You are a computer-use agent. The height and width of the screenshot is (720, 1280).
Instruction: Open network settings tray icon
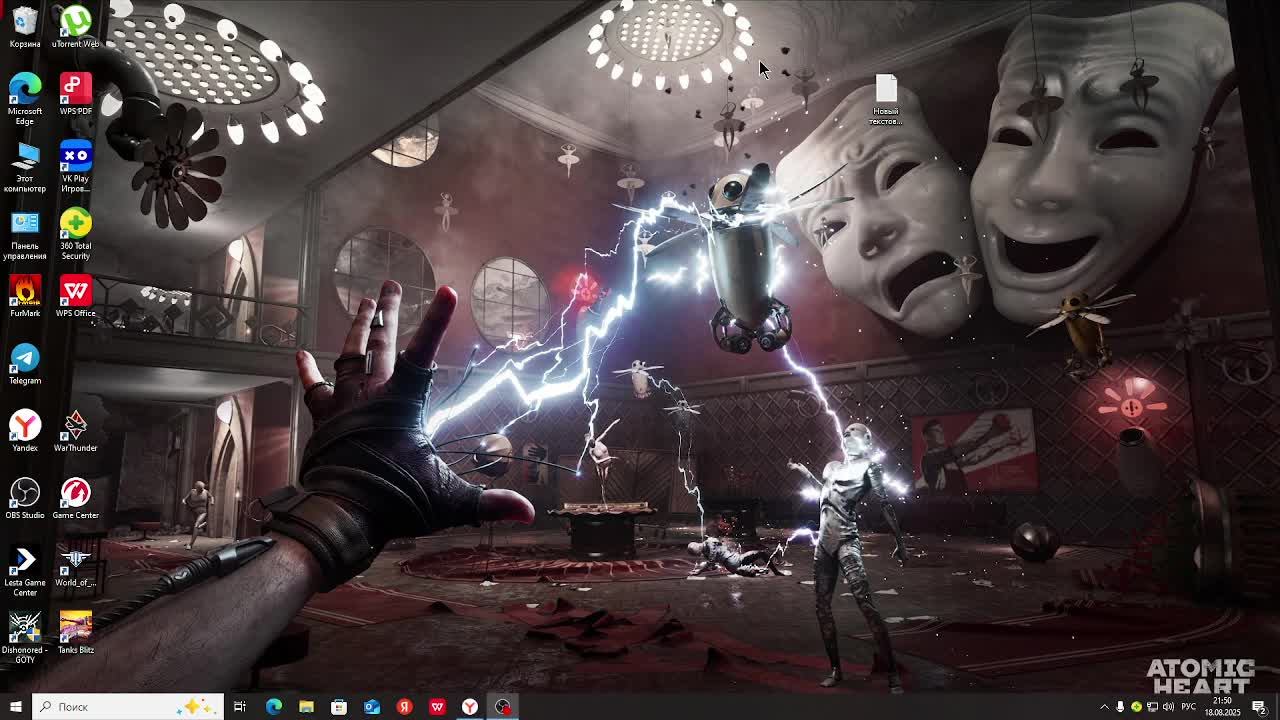point(1152,707)
